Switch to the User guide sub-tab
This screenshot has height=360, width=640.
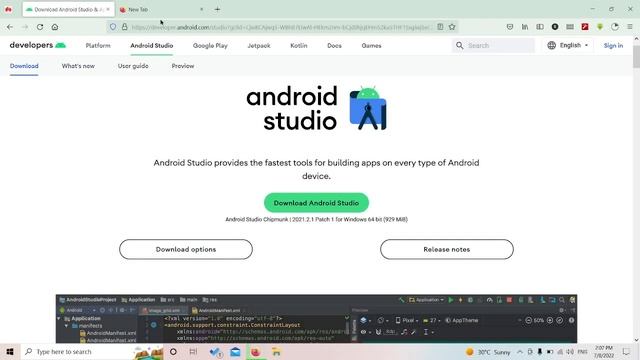point(133,66)
